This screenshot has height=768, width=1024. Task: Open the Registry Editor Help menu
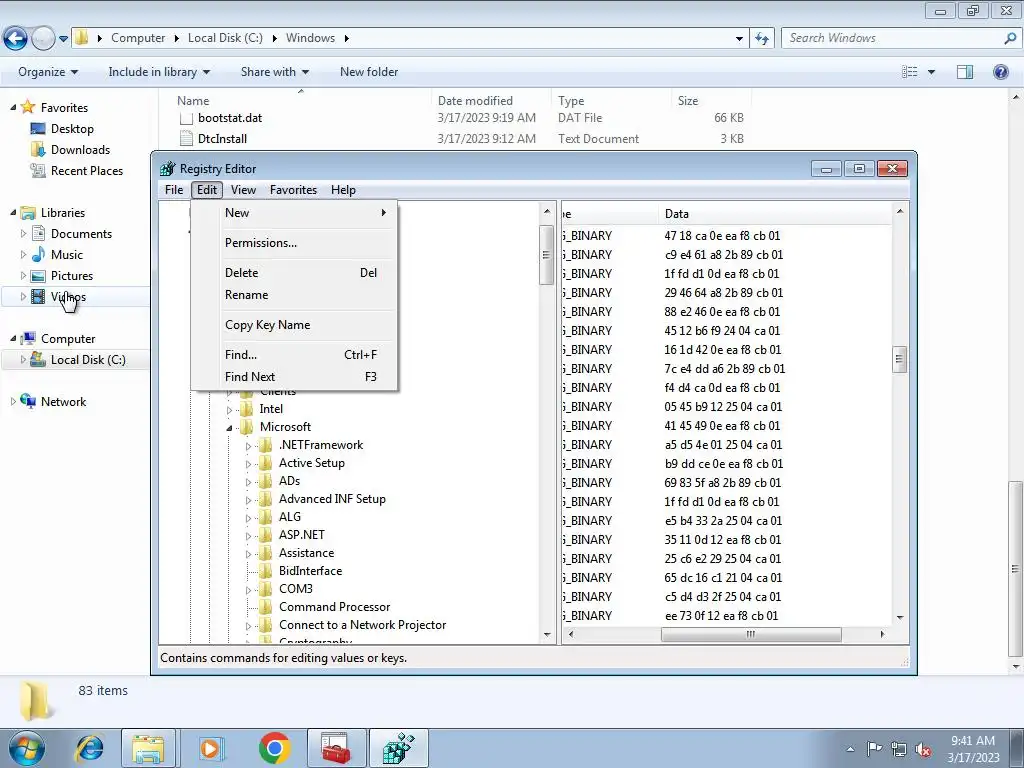click(x=343, y=190)
